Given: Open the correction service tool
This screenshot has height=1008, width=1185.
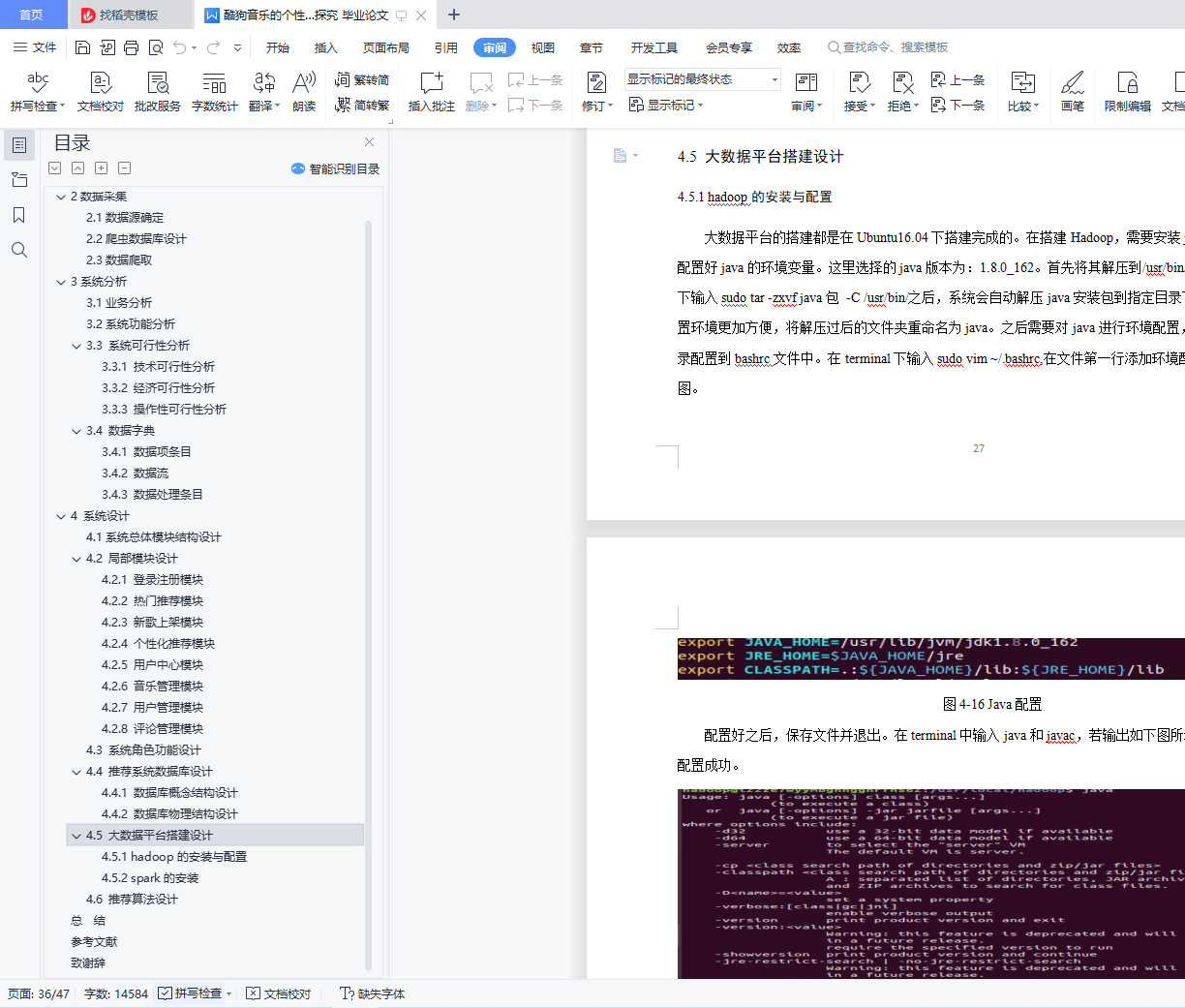Looking at the screenshot, I should pos(157,92).
